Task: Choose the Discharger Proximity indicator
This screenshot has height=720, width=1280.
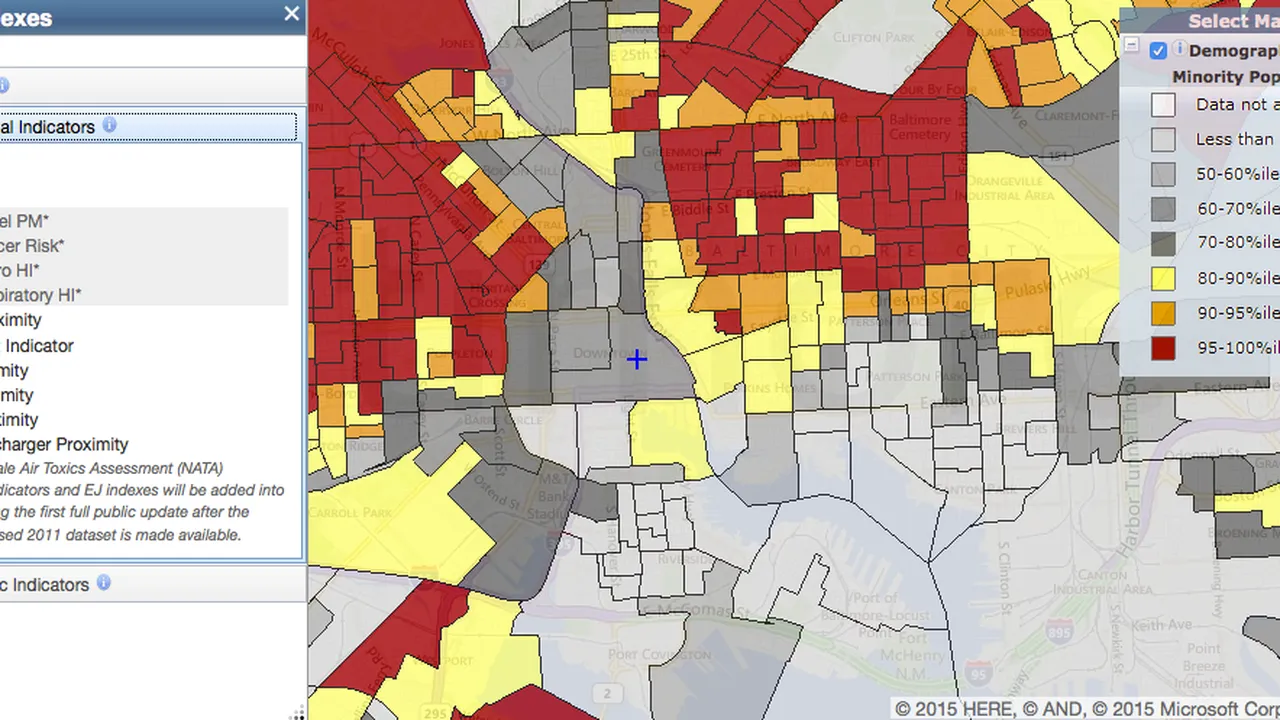Action: pos(64,444)
